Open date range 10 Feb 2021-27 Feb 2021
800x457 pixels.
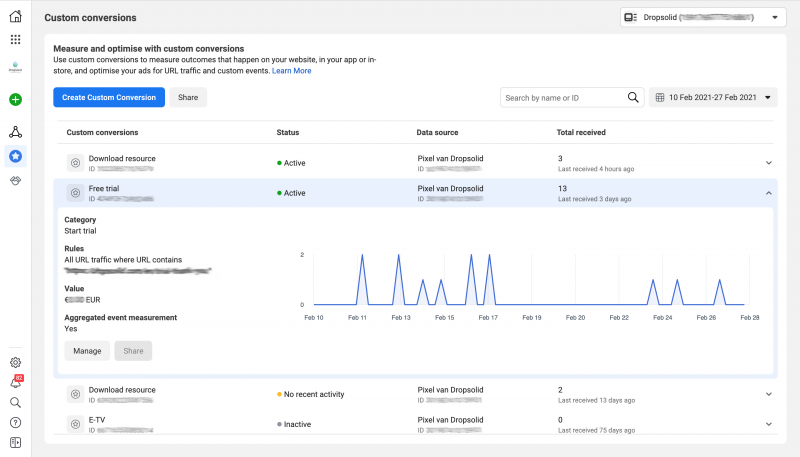coord(713,97)
